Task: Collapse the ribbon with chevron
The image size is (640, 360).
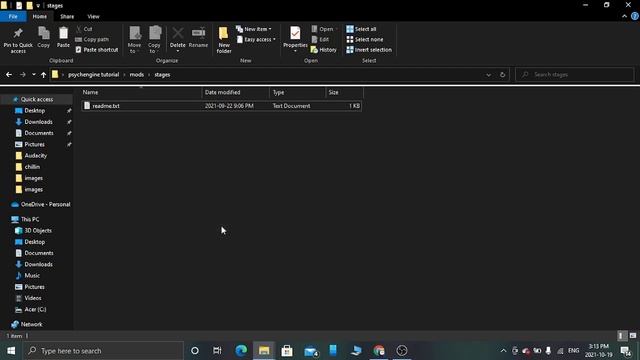Action: click(624, 16)
